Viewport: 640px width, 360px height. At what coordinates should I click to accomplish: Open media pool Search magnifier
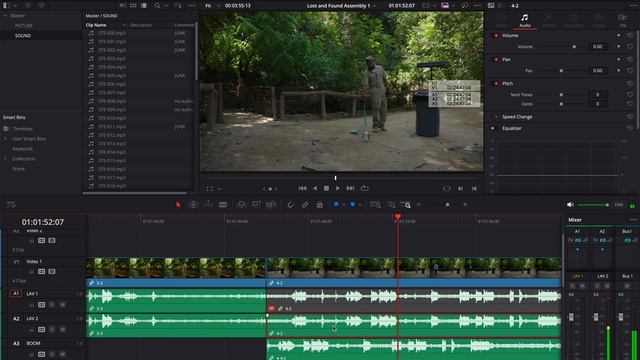click(157, 5)
